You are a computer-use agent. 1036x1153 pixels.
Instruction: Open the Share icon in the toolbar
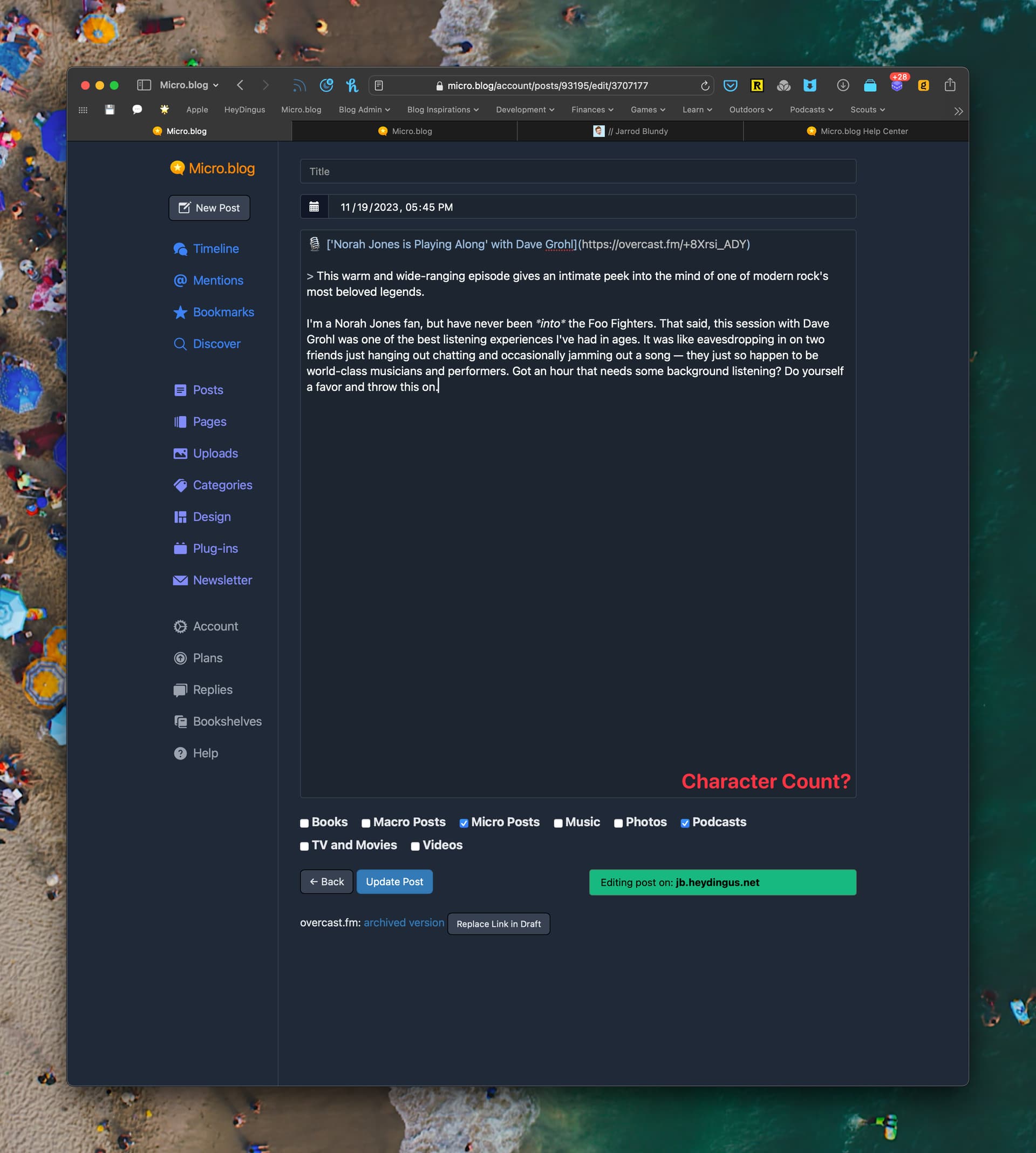coord(950,85)
